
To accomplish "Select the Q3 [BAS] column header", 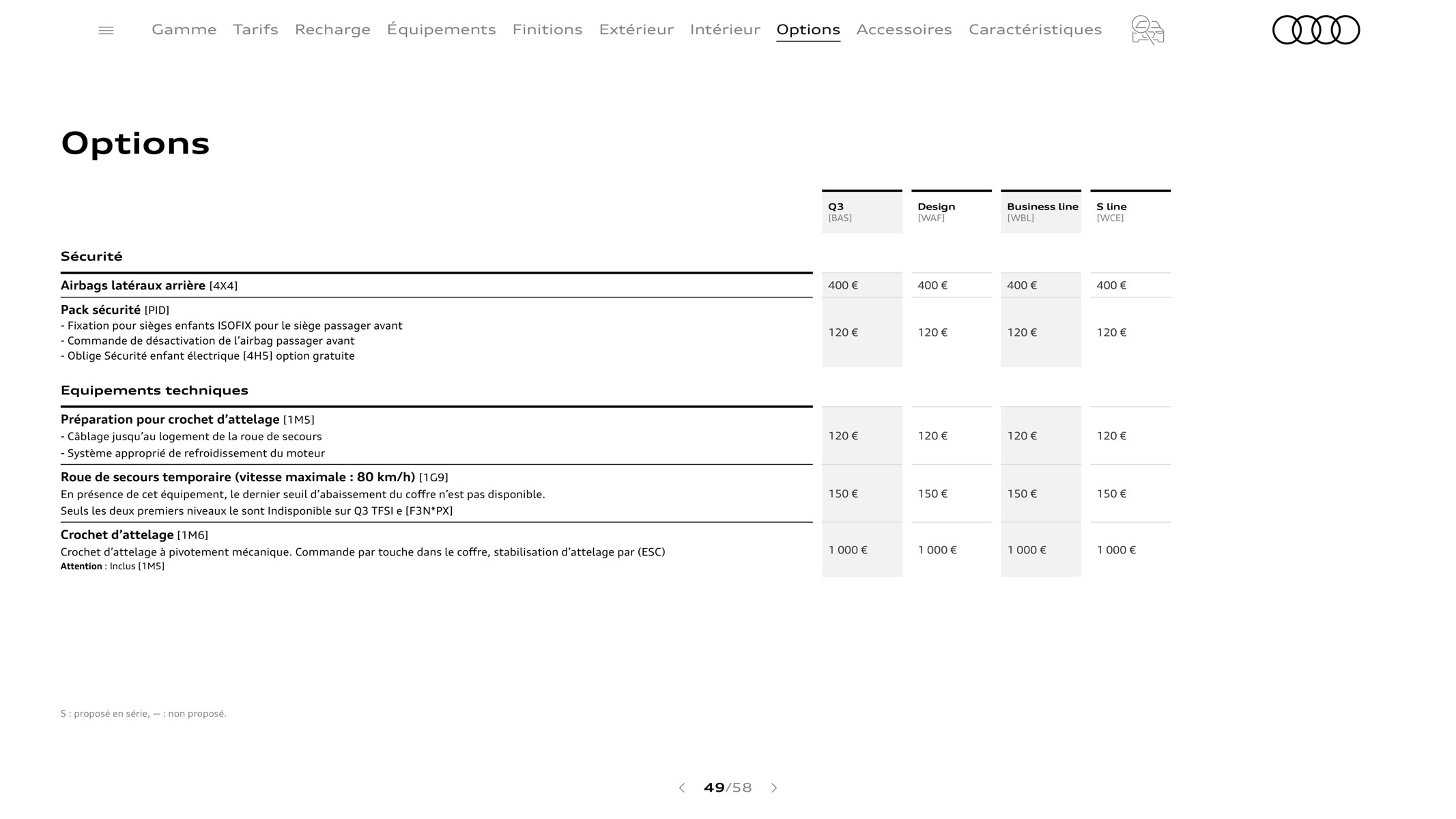I will point(862,212).
